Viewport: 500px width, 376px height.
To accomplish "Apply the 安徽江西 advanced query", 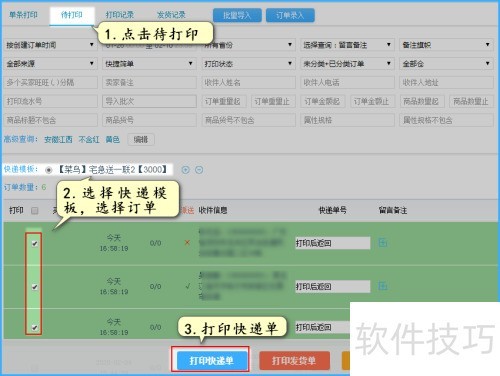I will (x=58, y=139).
